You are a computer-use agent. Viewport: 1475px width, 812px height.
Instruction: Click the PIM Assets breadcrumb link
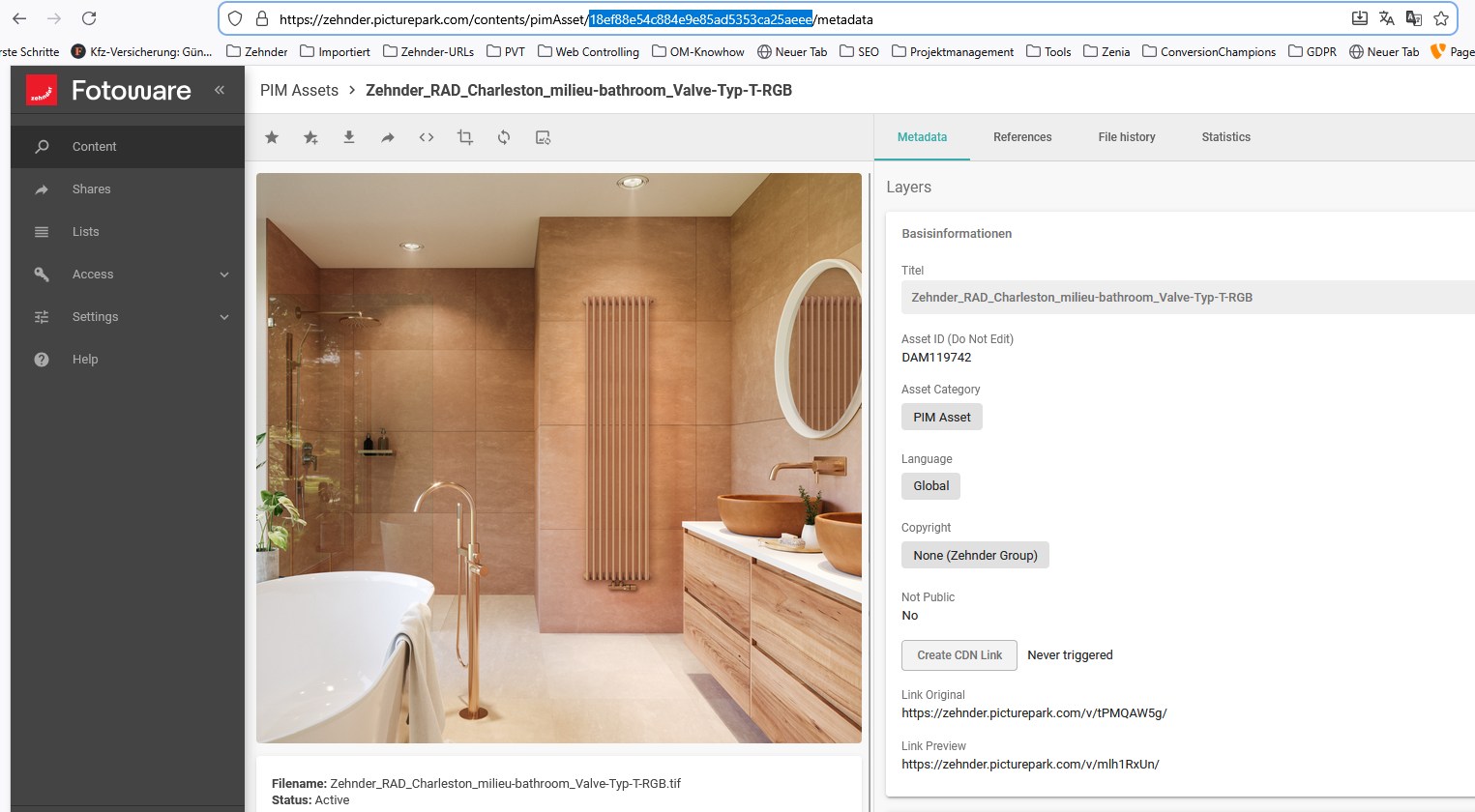(299, 90)
